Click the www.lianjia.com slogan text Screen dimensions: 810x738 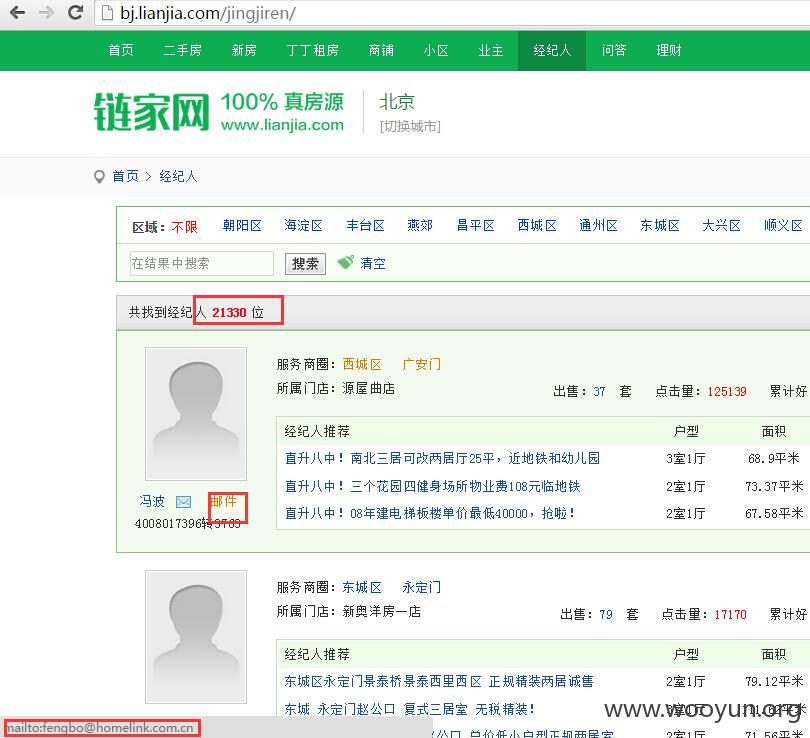282,125
